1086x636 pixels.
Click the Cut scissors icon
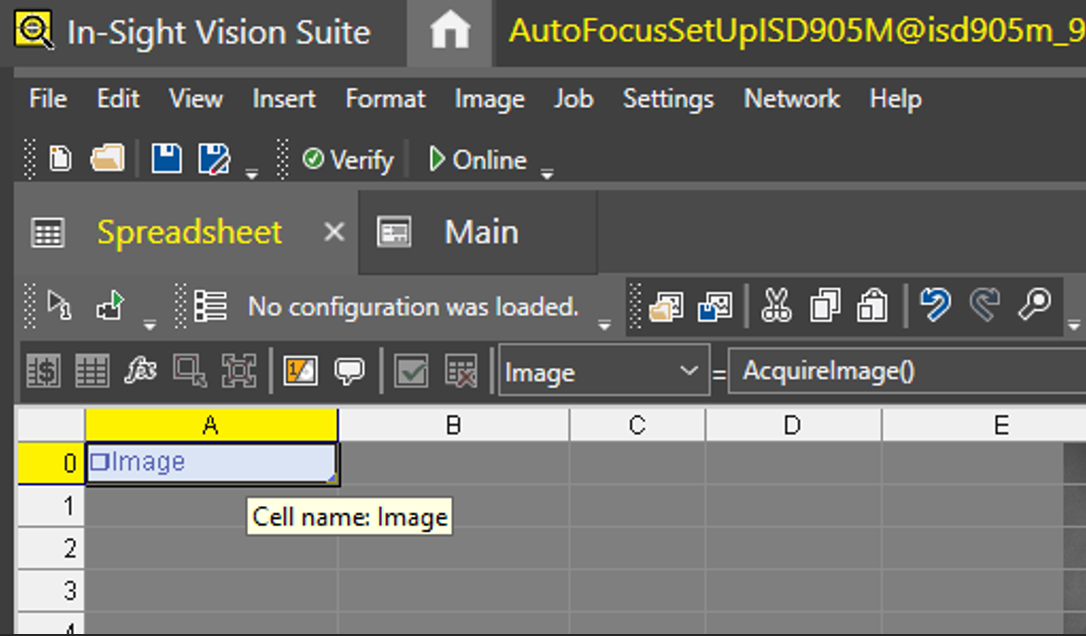[x=776, y=306]
